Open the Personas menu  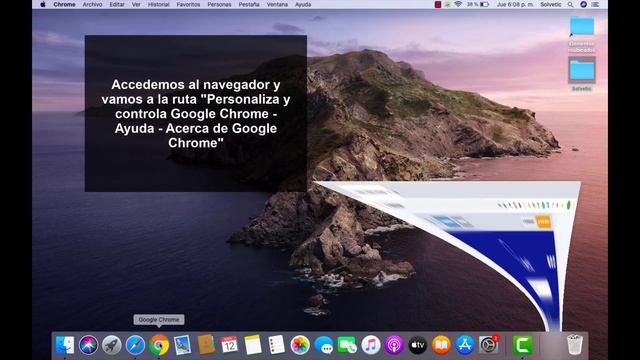click(x=219, y=4)
